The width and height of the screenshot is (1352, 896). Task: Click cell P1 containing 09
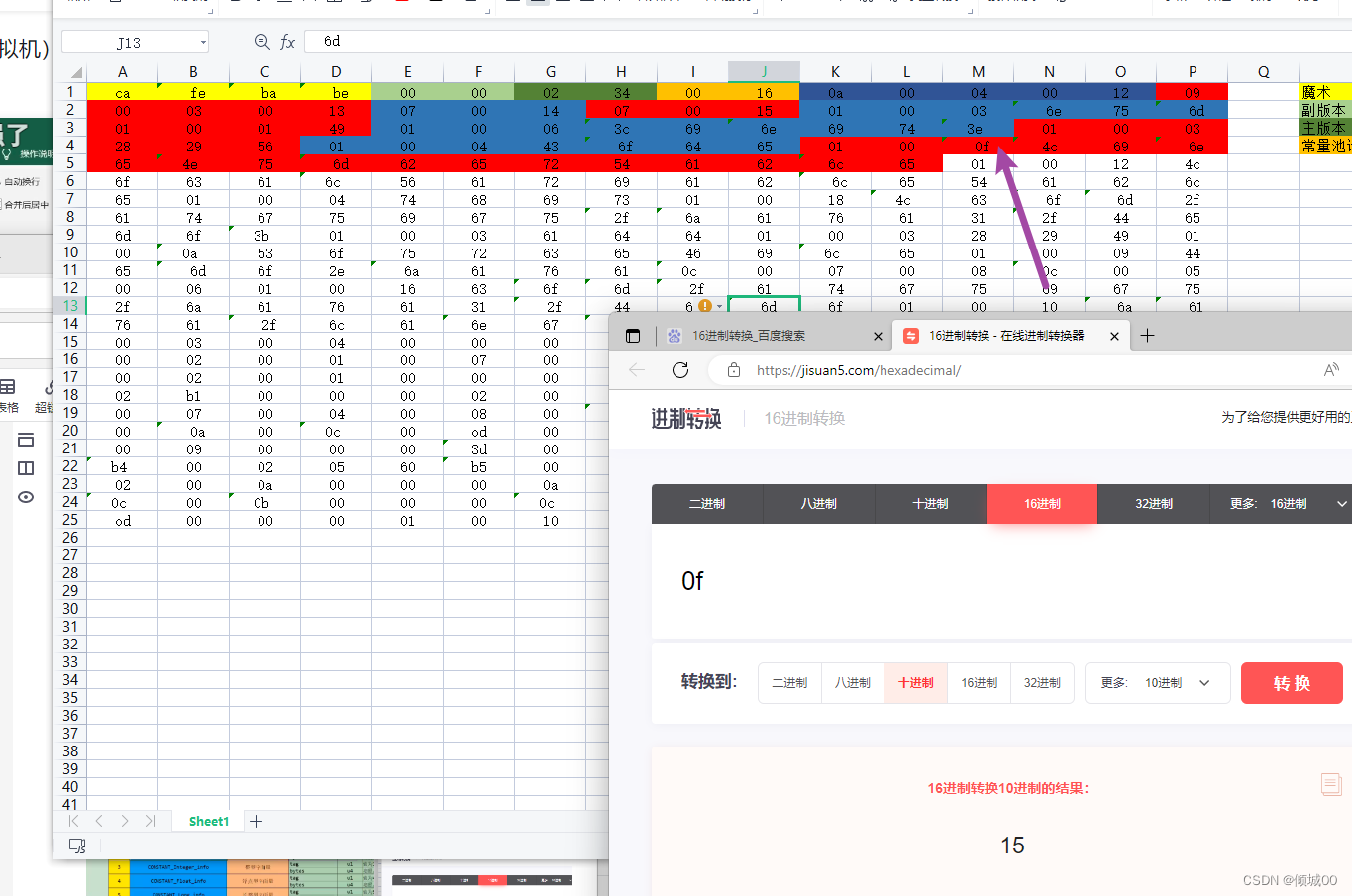click(x=1192, y=92)
